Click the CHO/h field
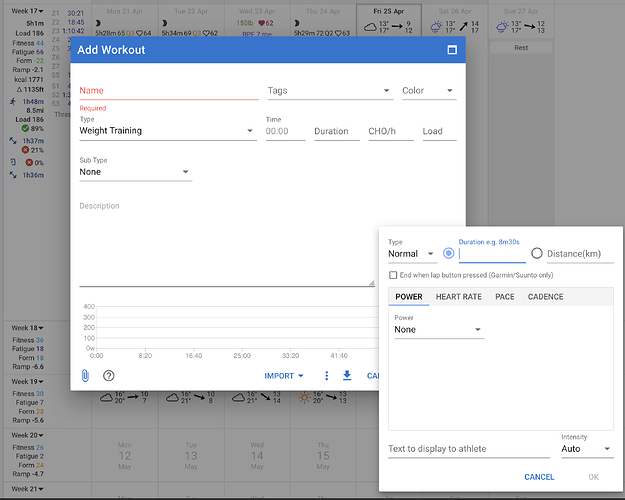Viewport: 625px width, 500px height. pos(391,131)
